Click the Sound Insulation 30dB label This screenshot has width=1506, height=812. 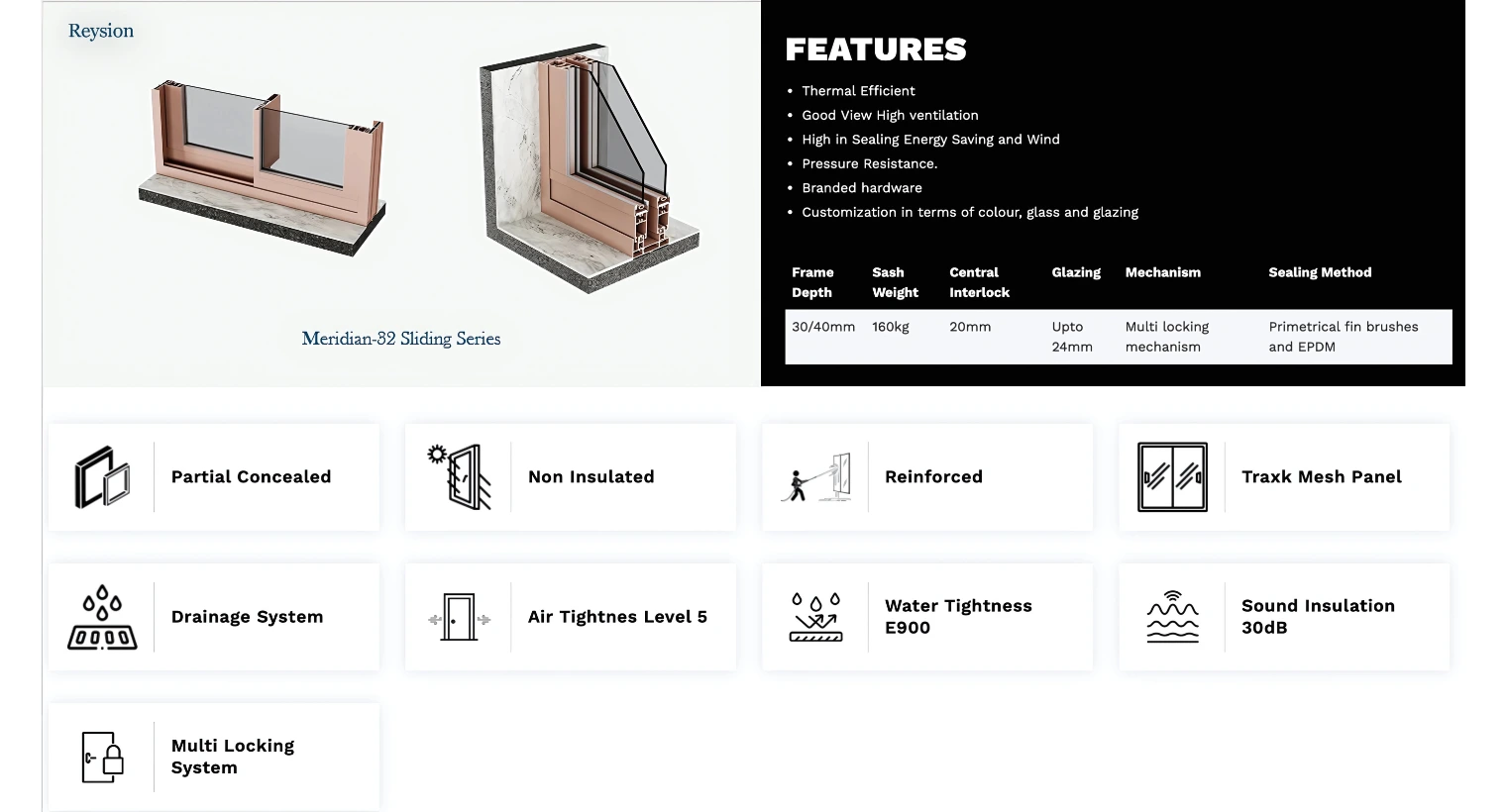pos(1318,617)
